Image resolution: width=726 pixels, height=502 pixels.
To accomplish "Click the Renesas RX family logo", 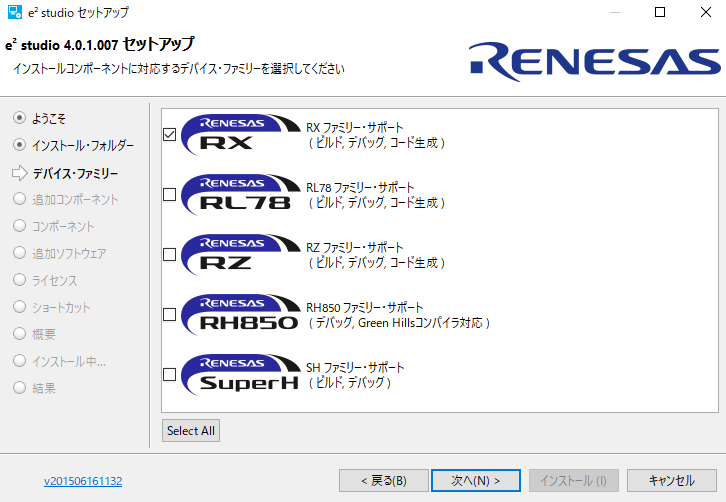I will click(241, 134).
